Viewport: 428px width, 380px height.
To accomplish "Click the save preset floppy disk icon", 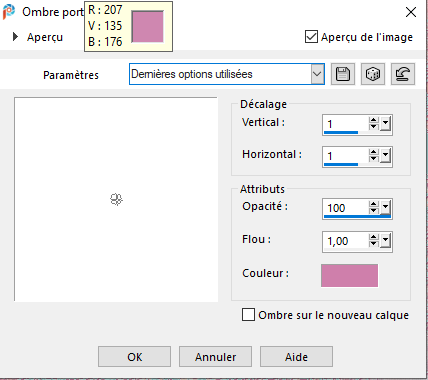I will click(x=343, y=74).
